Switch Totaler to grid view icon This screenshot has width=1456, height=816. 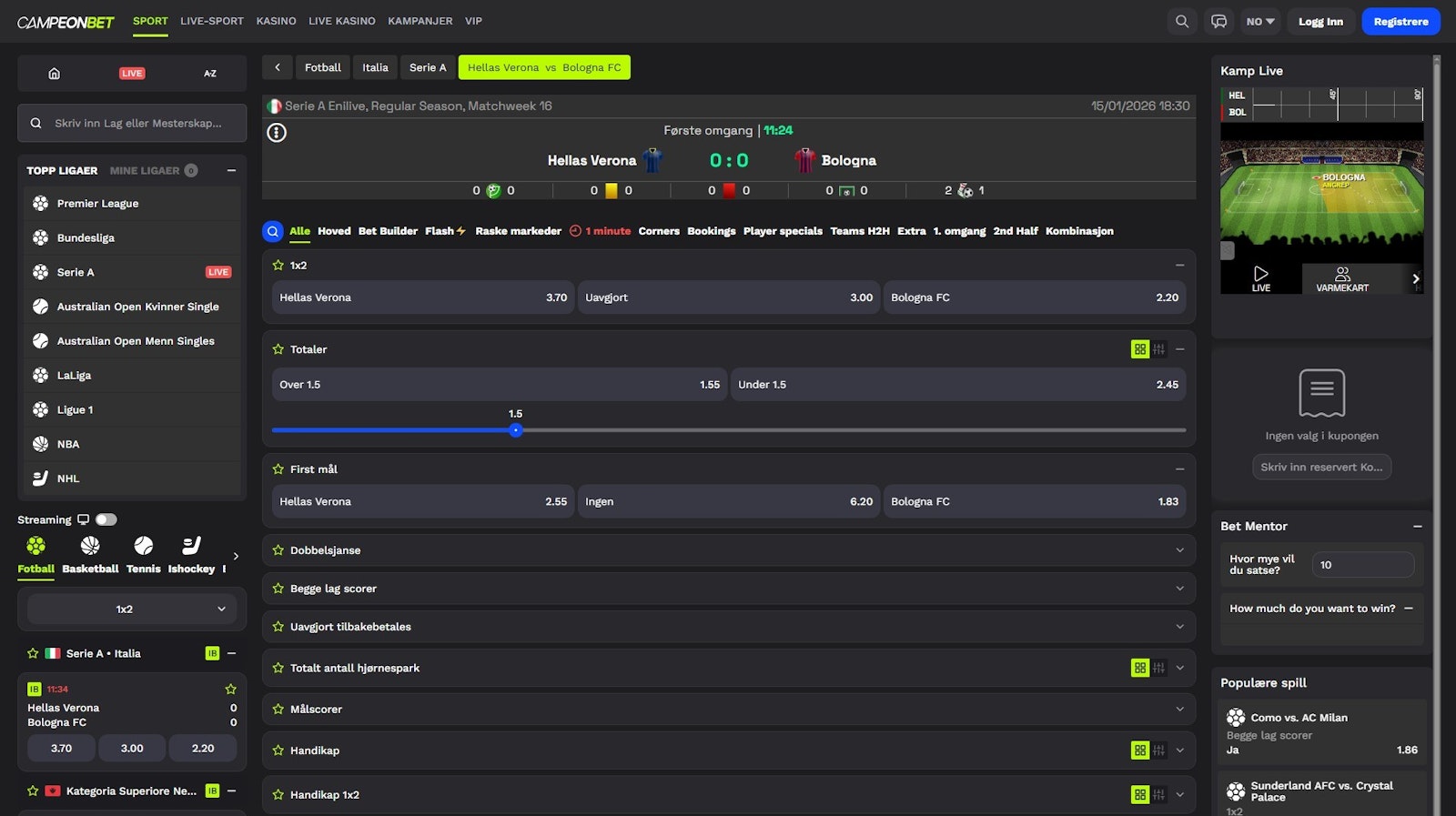pos(1139,348)
